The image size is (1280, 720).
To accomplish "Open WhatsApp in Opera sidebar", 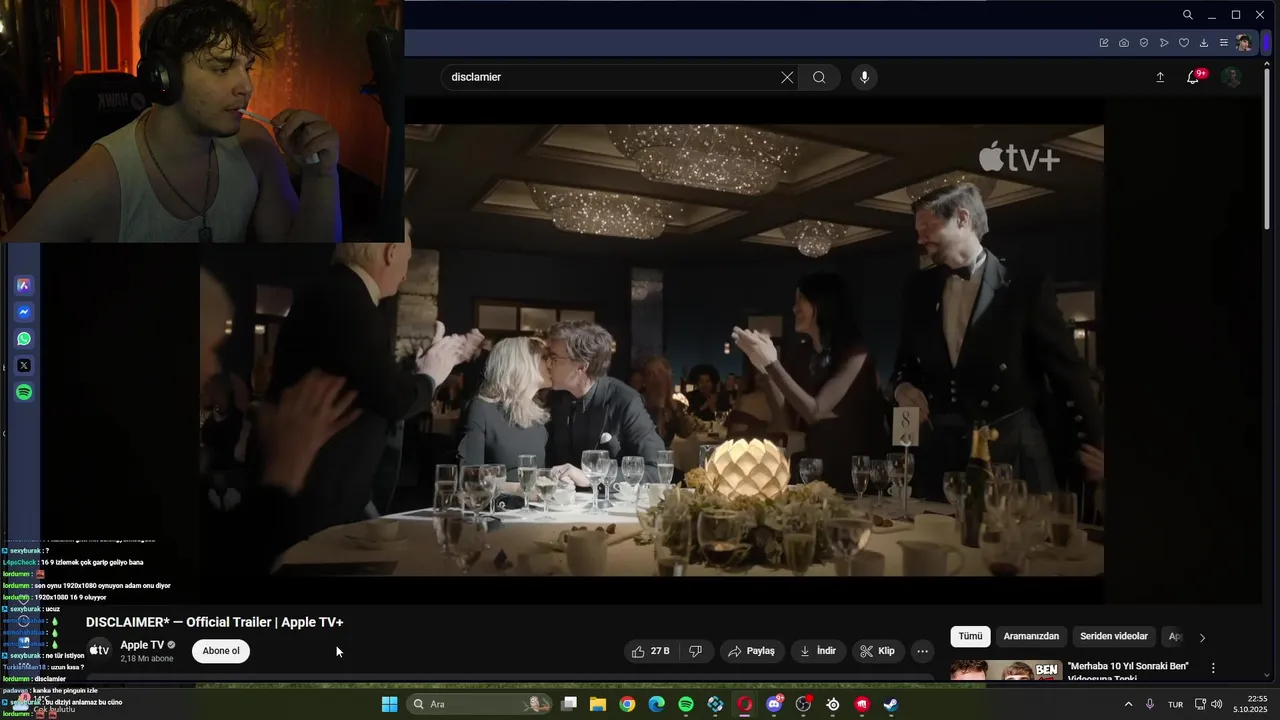I will [x=24, y=339].
